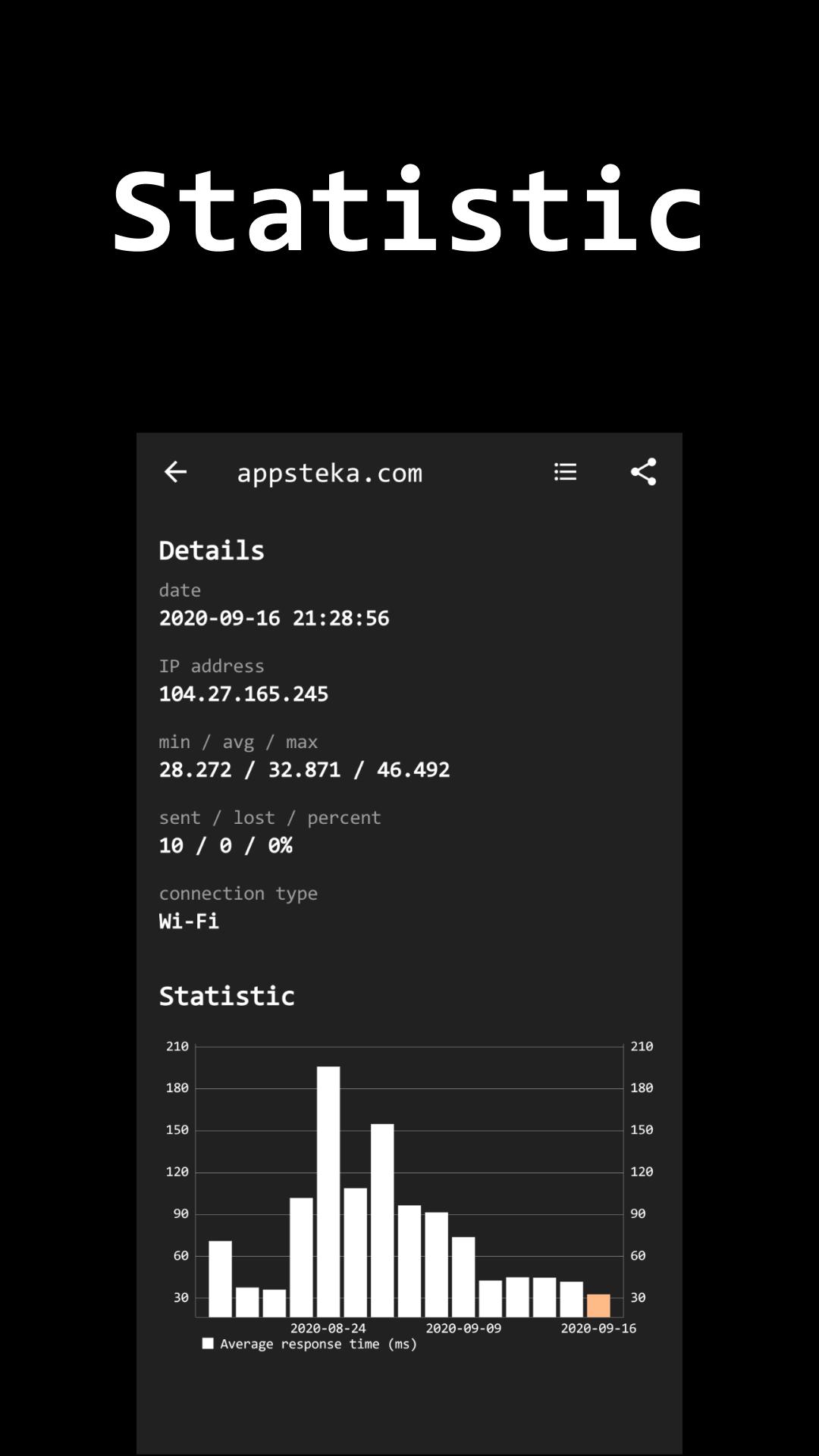Click the Statistic section heading above chart
Screen dimensions: 819x1456
click(x=227, y=996)
